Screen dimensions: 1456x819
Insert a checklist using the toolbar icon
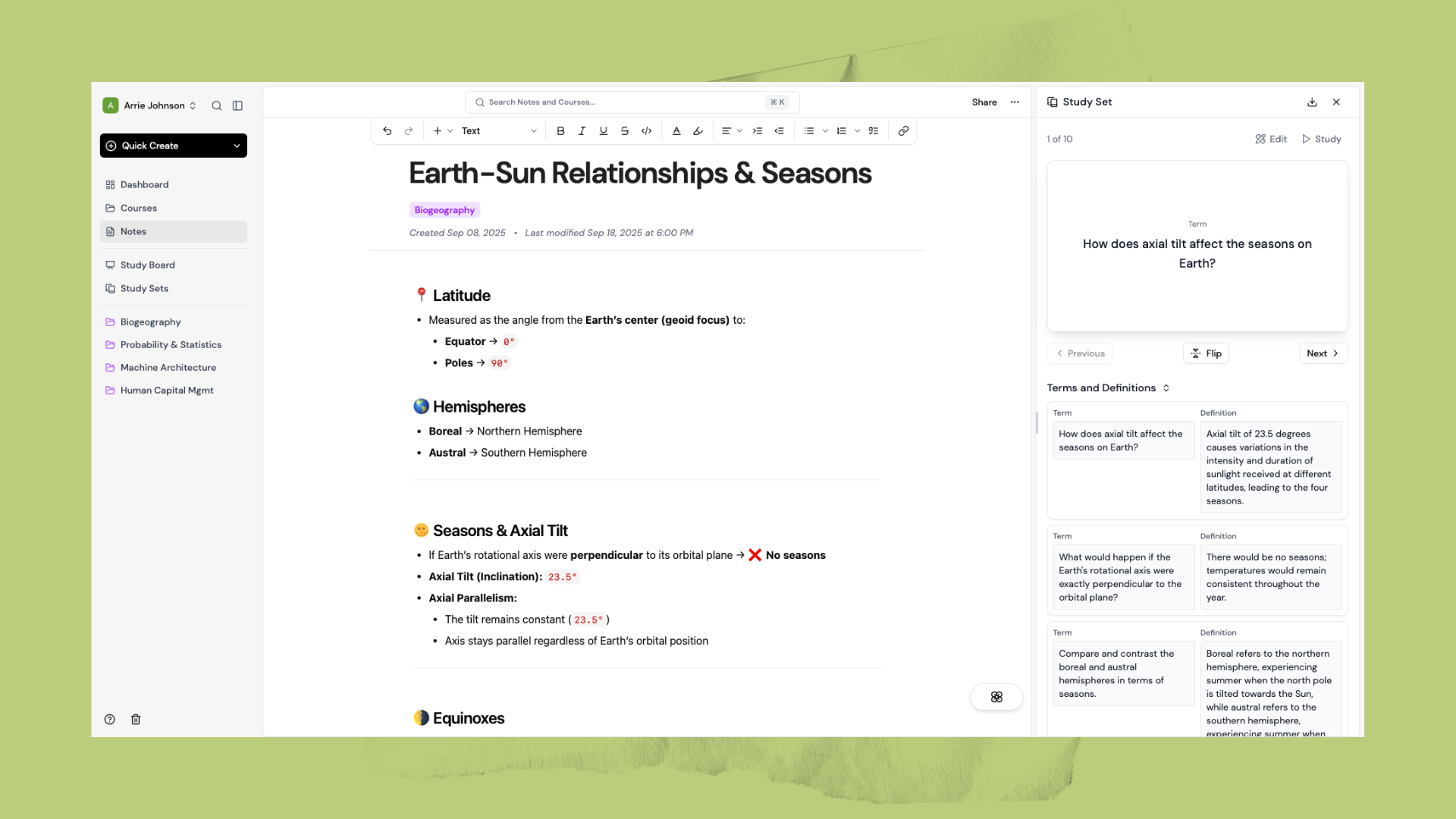(x=873, y=130)
